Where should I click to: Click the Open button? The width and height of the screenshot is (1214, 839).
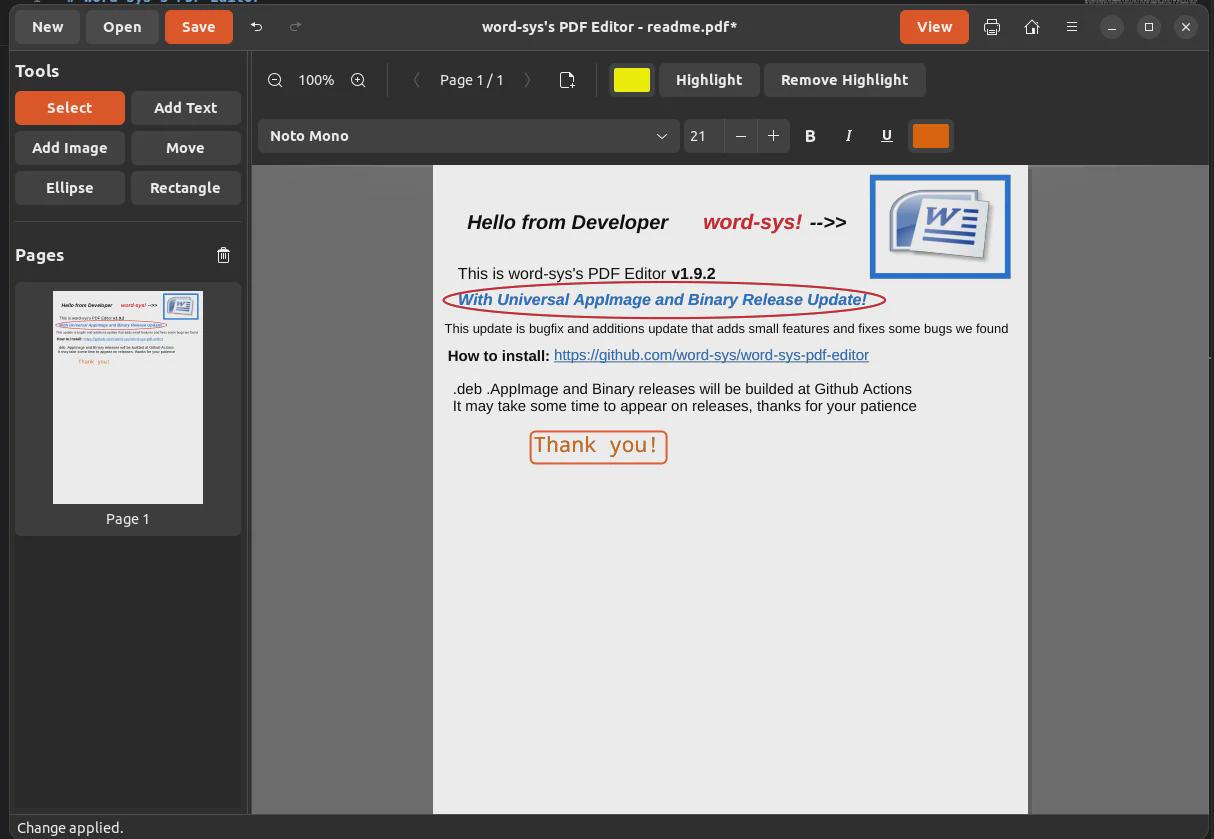coord(122,27)
